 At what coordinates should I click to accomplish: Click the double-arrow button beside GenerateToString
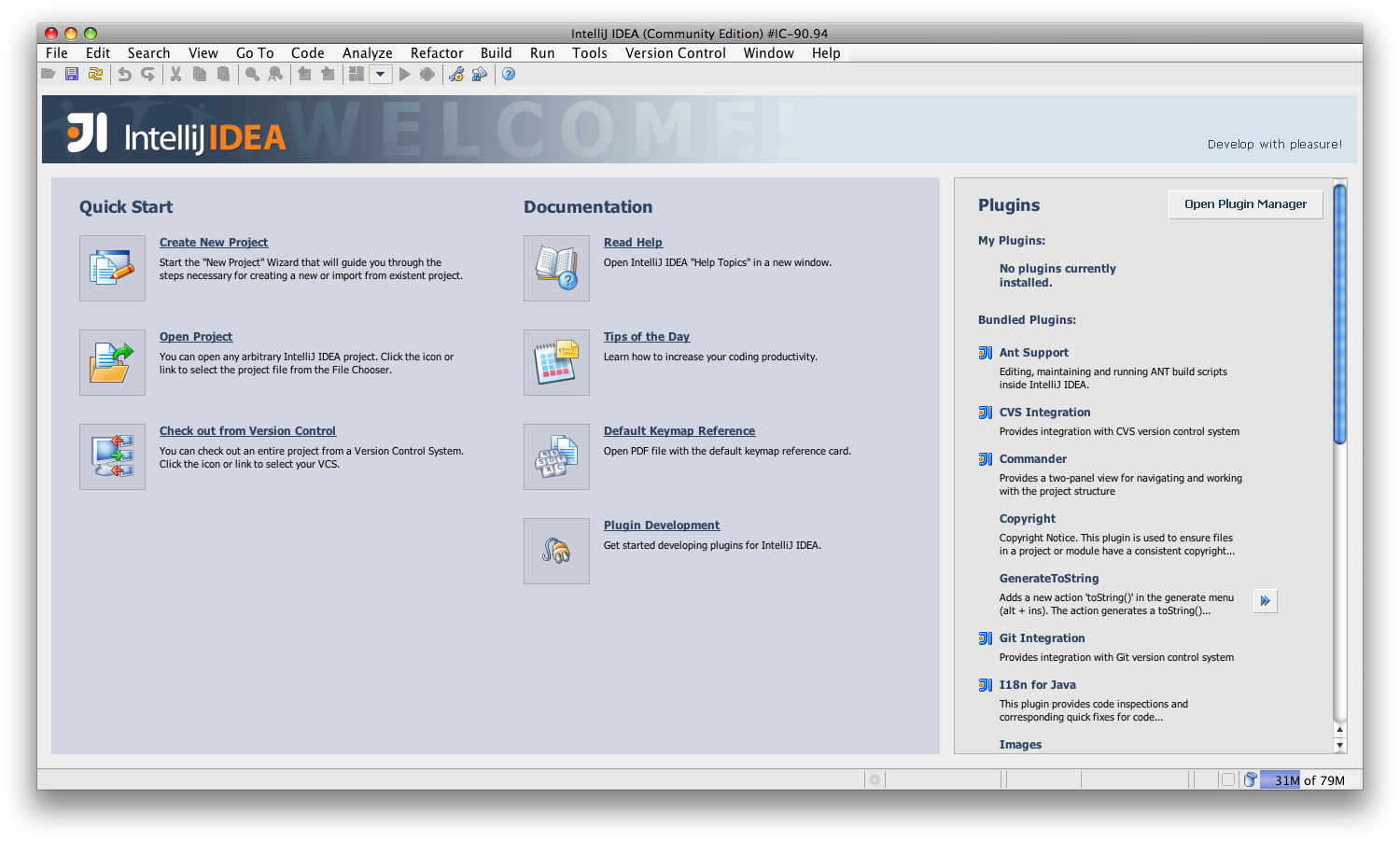(1266, 601)
